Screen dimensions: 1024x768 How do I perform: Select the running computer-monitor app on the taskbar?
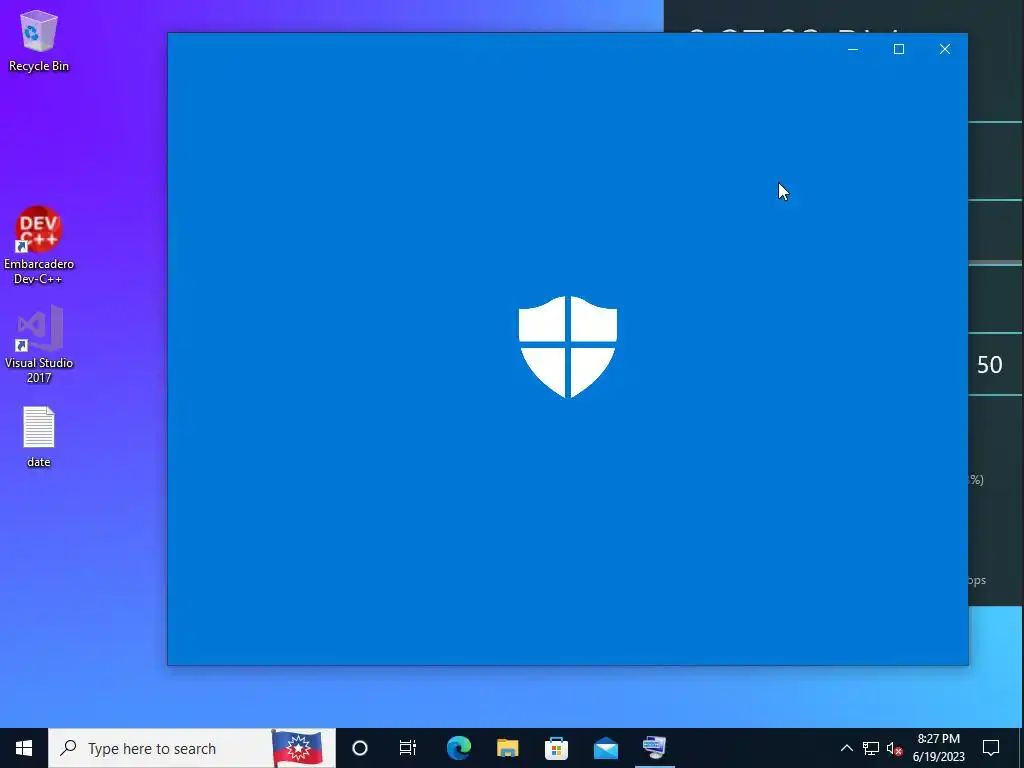[x=654, y=748]
